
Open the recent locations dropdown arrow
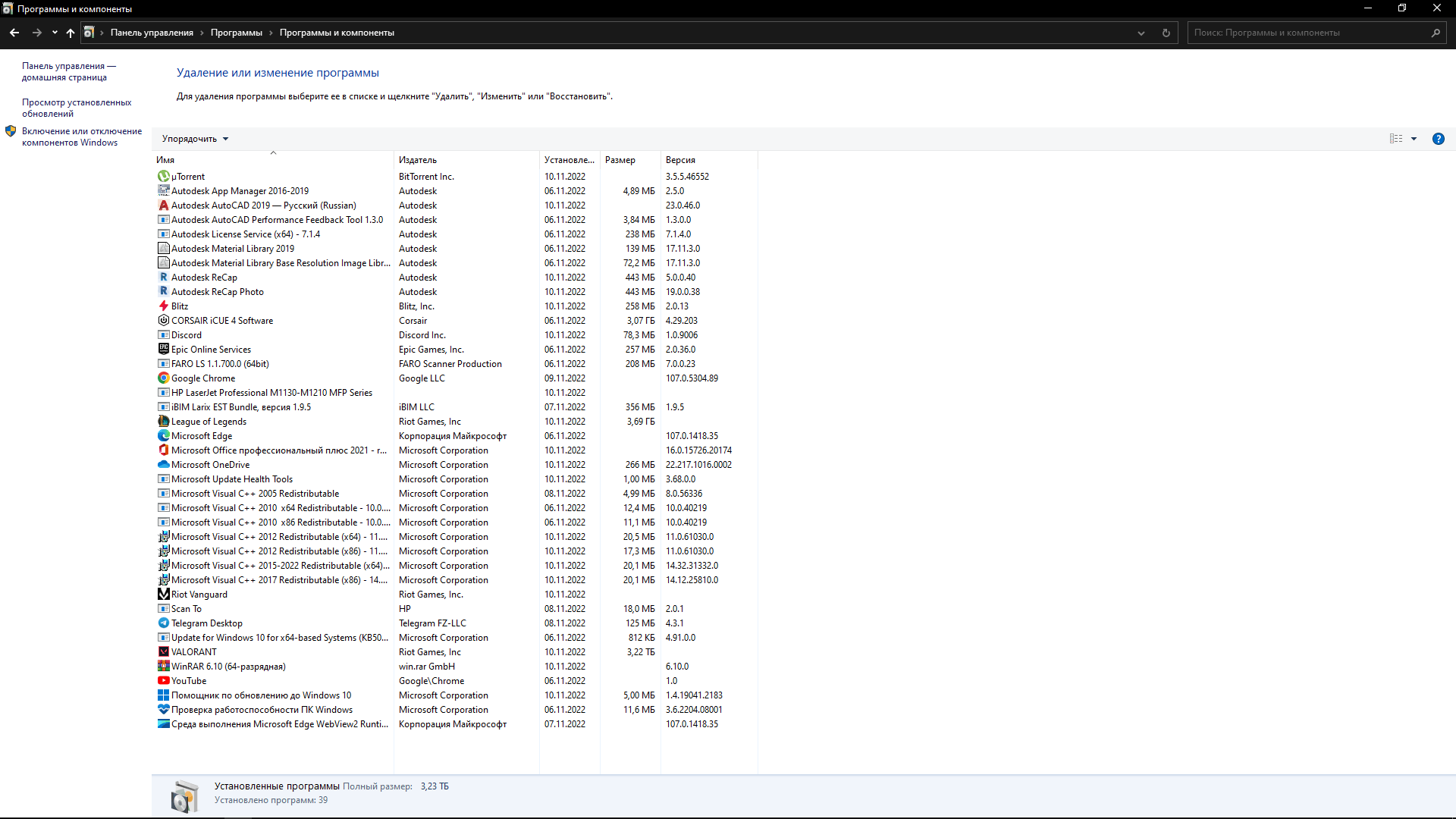pos(55,33)
